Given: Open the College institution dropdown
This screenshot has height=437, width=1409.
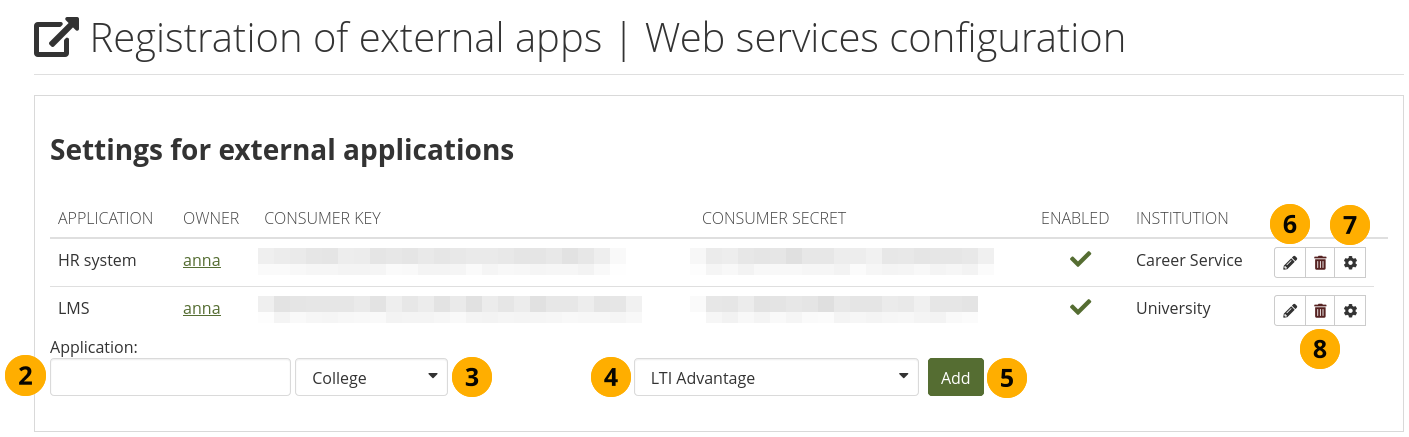Looking at the screenshot, I should (371, 378).
